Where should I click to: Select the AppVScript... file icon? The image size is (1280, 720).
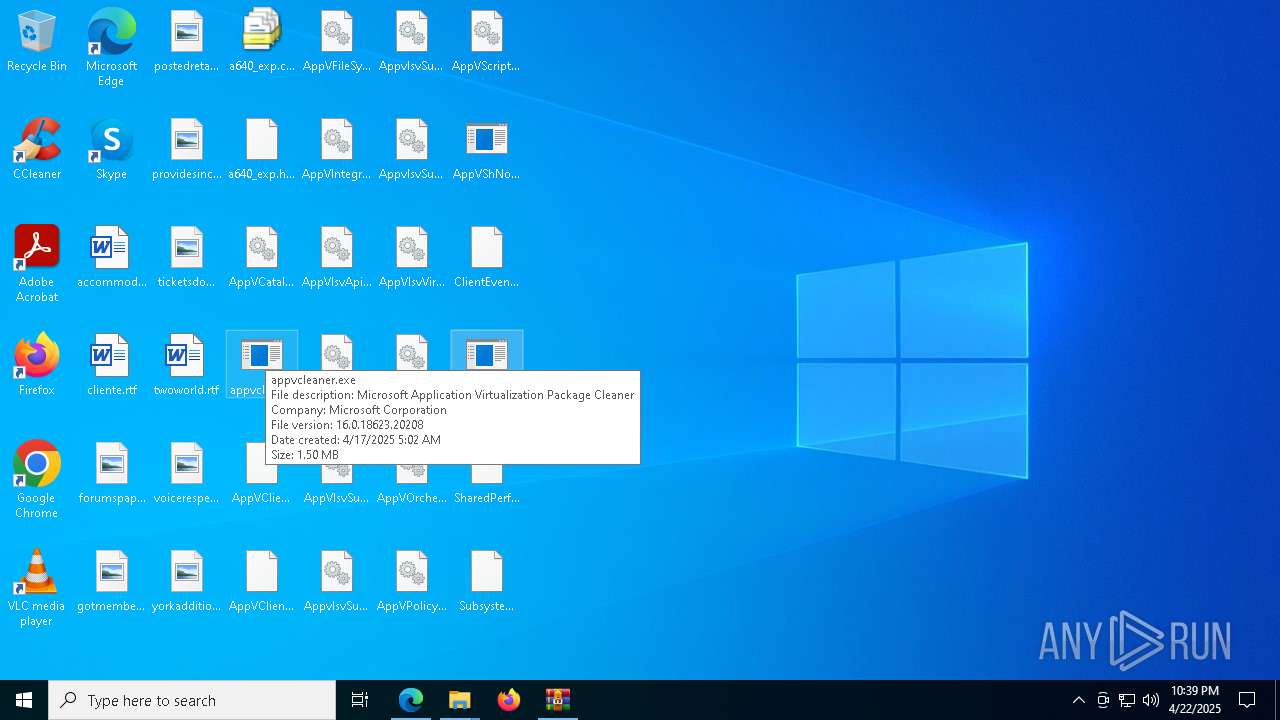(x=487, y=42)
